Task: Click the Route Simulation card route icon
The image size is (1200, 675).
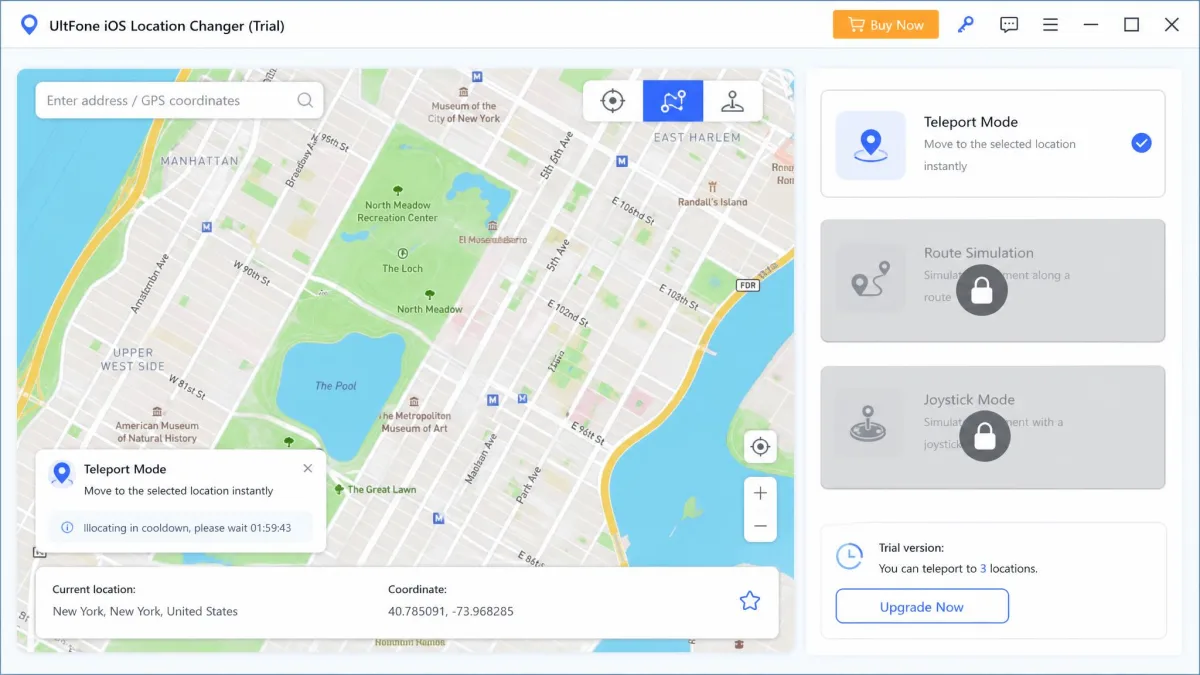Action: point(871,280)
